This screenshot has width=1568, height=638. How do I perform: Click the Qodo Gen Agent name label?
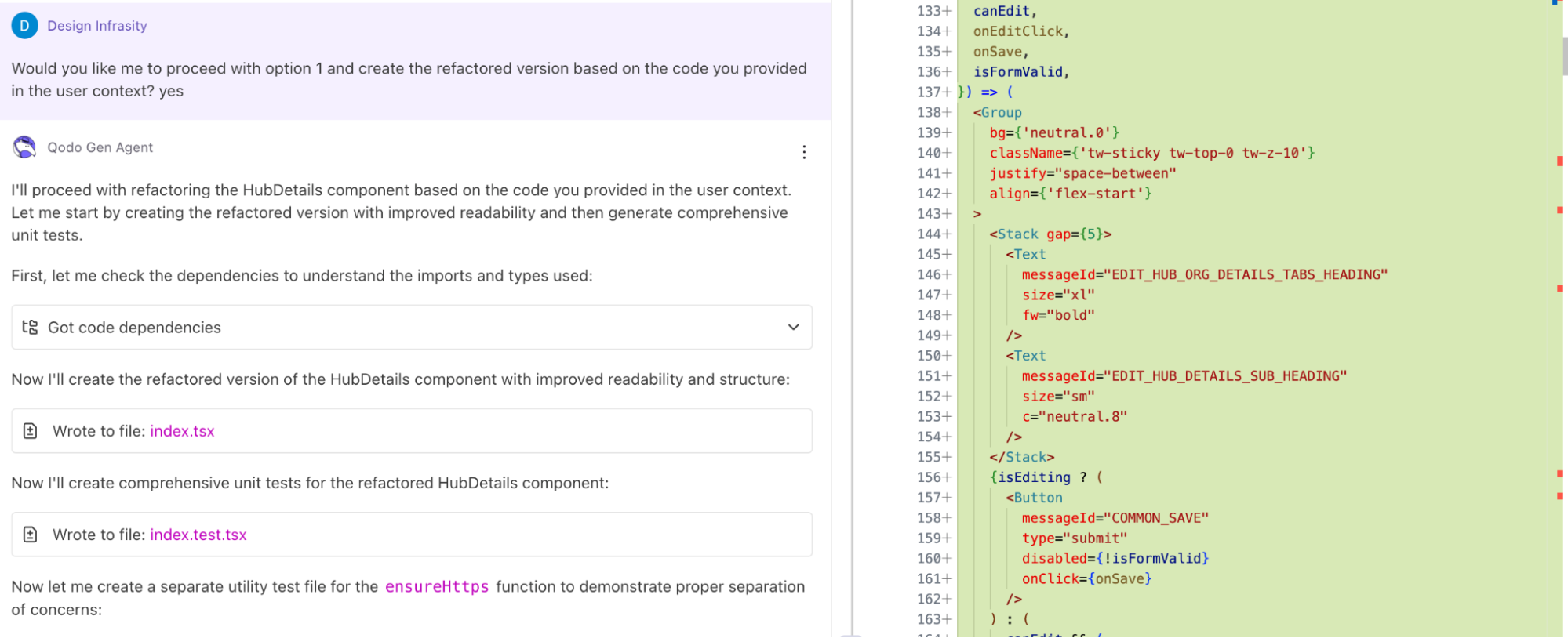click(100, 147)
